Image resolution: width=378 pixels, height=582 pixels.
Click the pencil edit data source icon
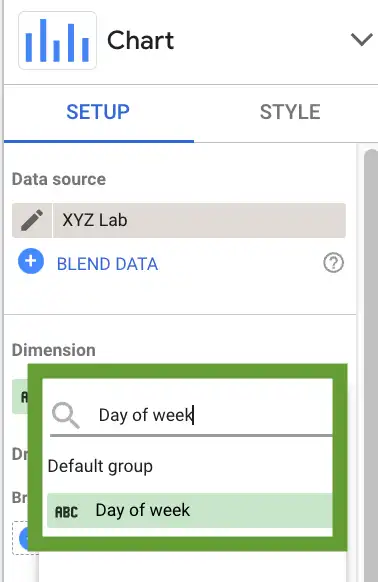[32, 220]
